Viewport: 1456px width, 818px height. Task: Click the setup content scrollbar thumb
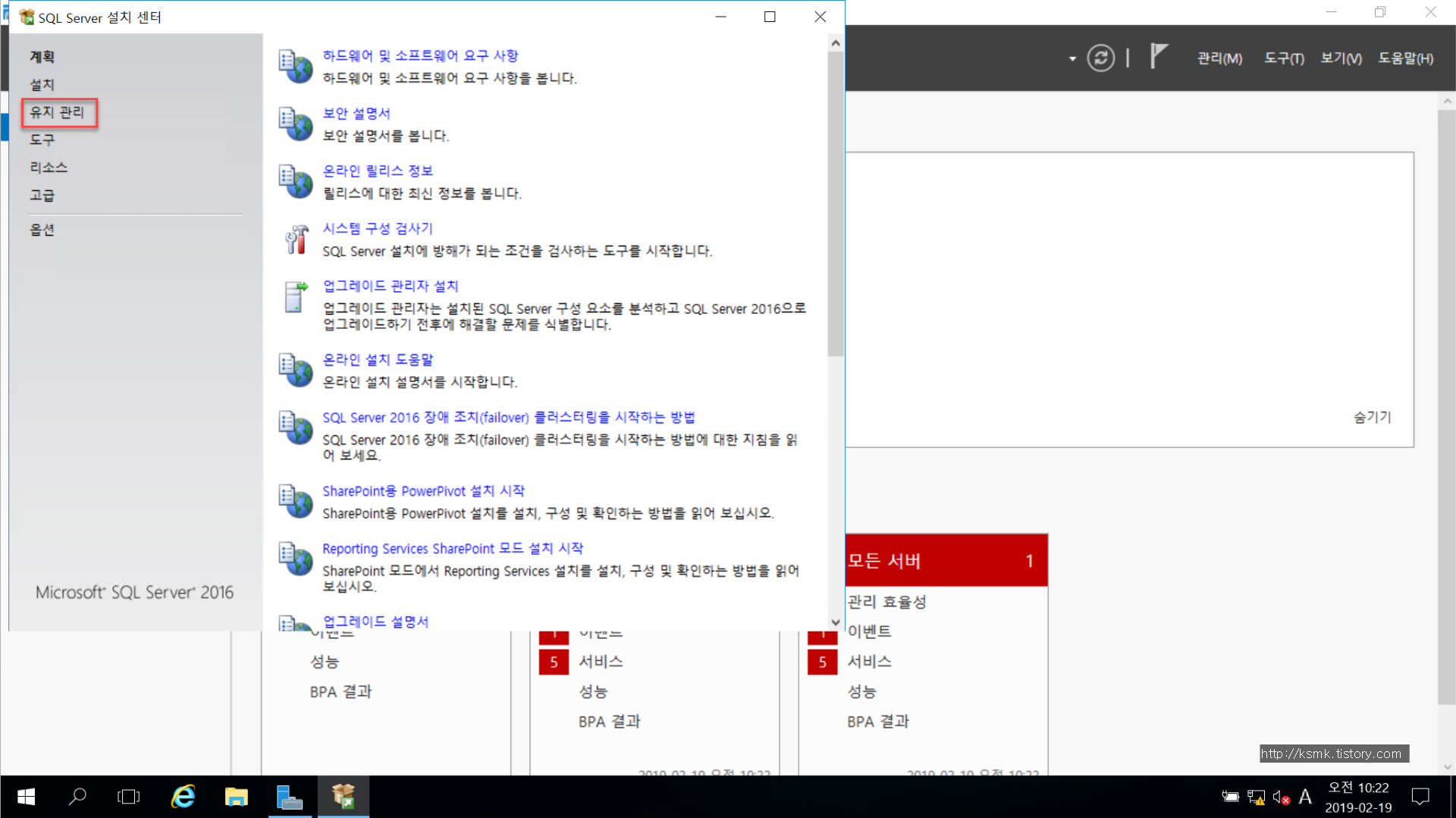pos(836,204)
